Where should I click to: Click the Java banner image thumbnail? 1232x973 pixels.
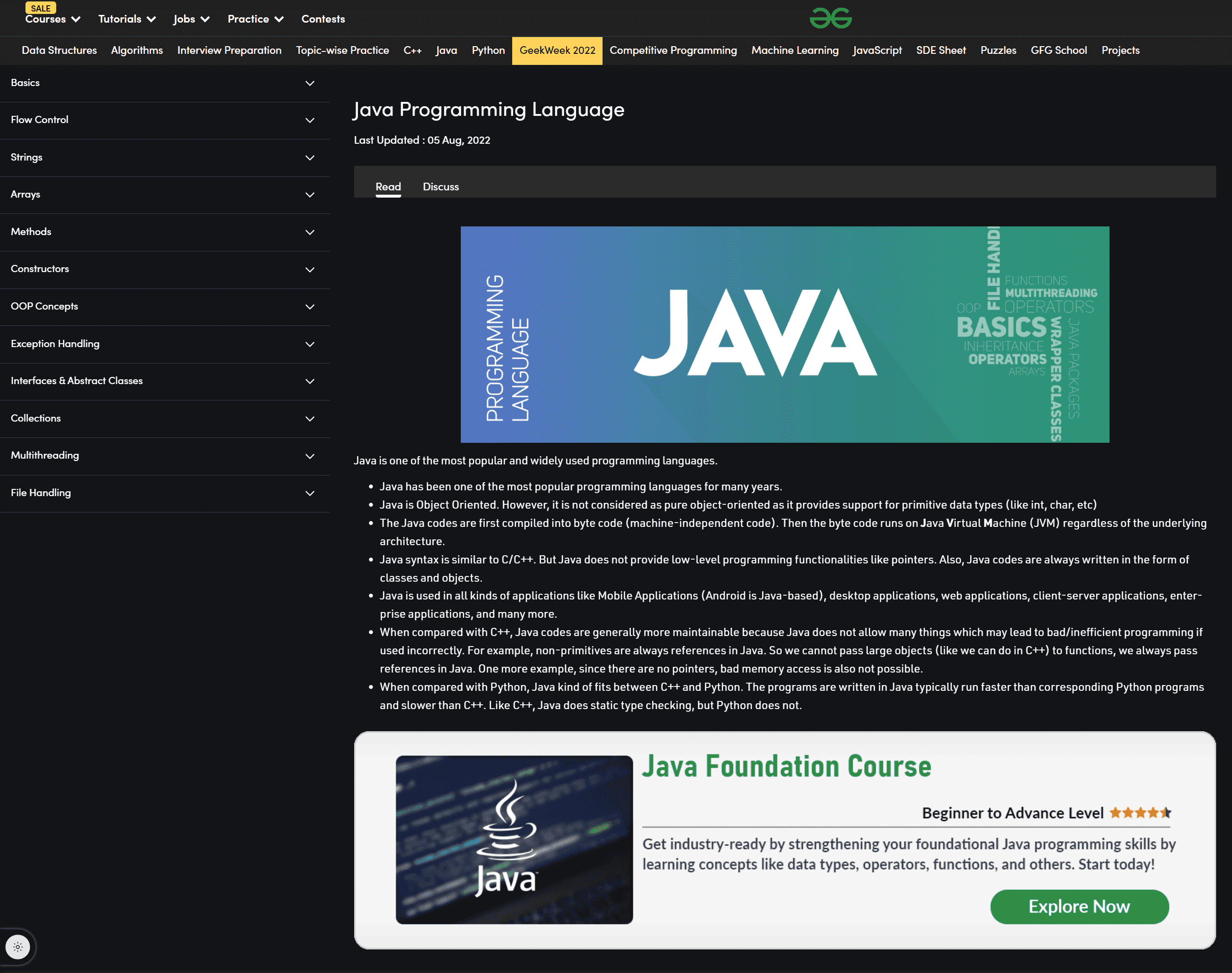784,334
